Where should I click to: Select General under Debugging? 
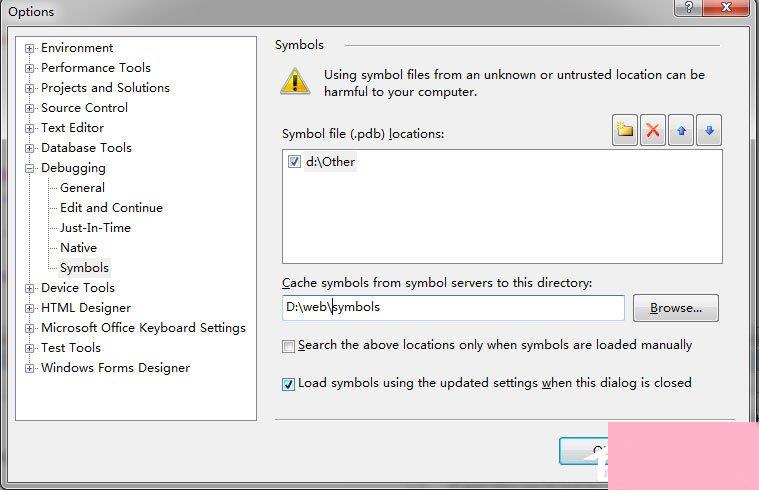click(82, 188)
